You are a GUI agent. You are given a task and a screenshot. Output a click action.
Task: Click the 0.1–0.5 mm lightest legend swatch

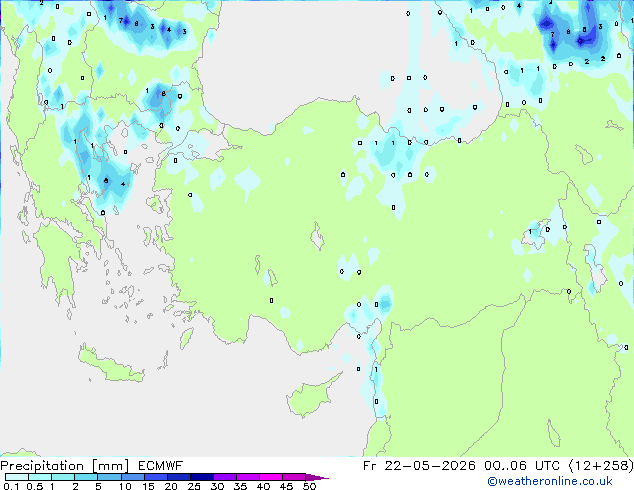[17, 477]
